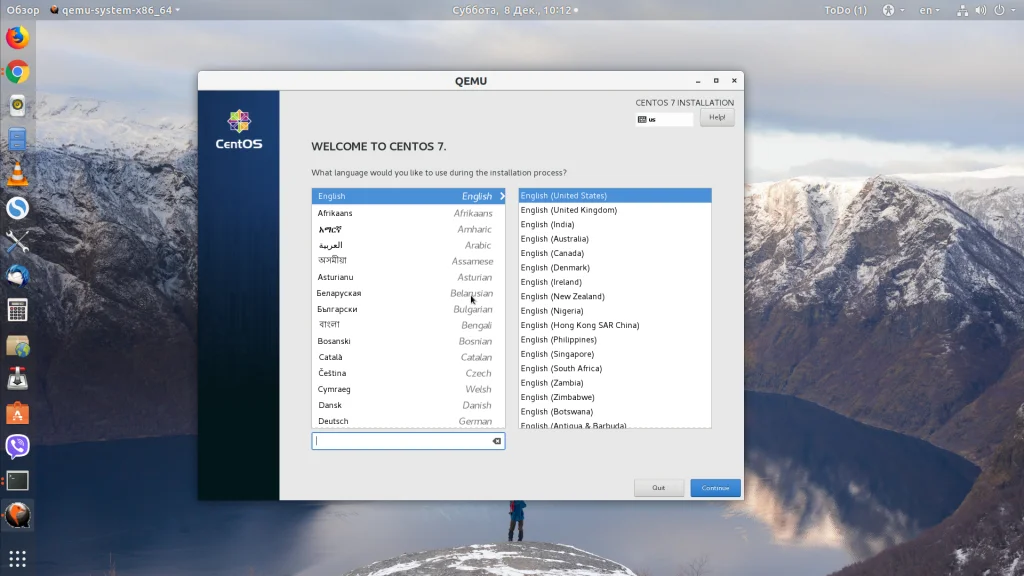Launch VLC media player from dock
This screenshot has width=1024, height=576.
[x=18, y=174]
